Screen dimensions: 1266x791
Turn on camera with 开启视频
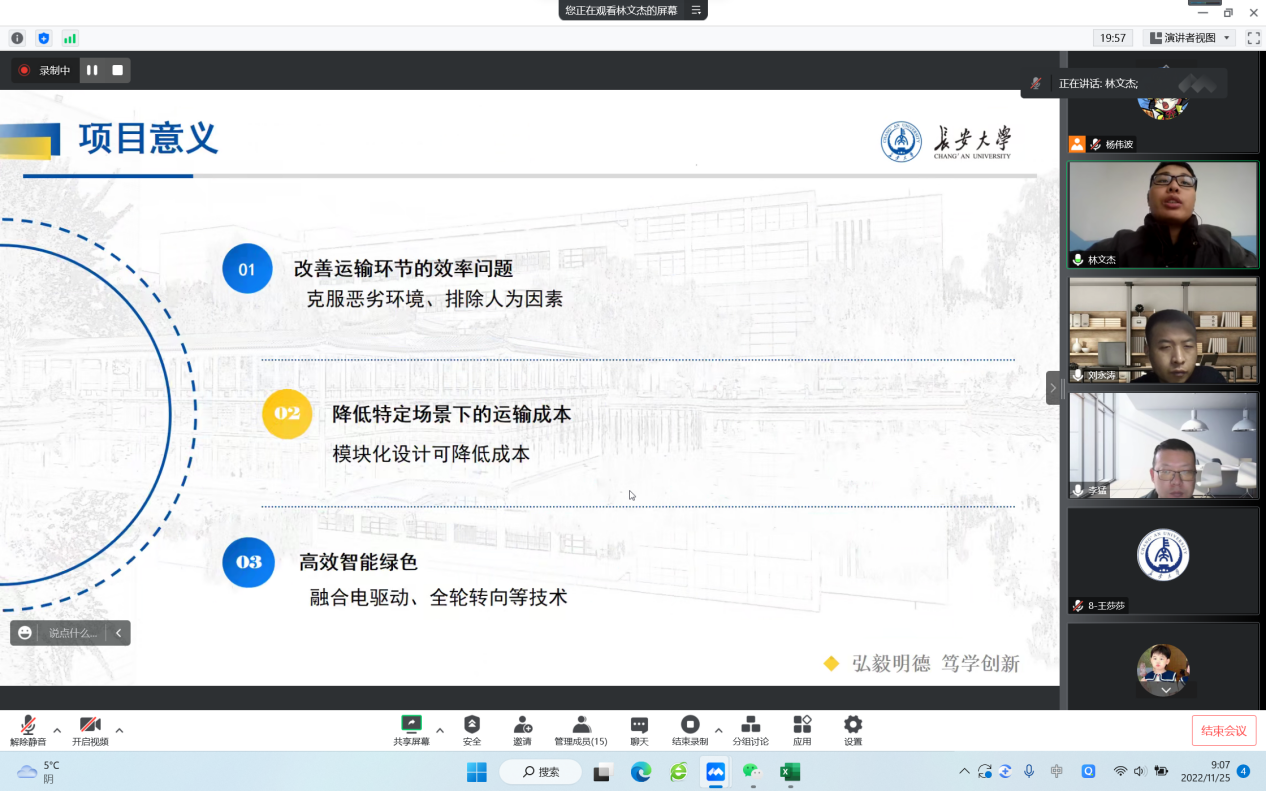point(90,726)
